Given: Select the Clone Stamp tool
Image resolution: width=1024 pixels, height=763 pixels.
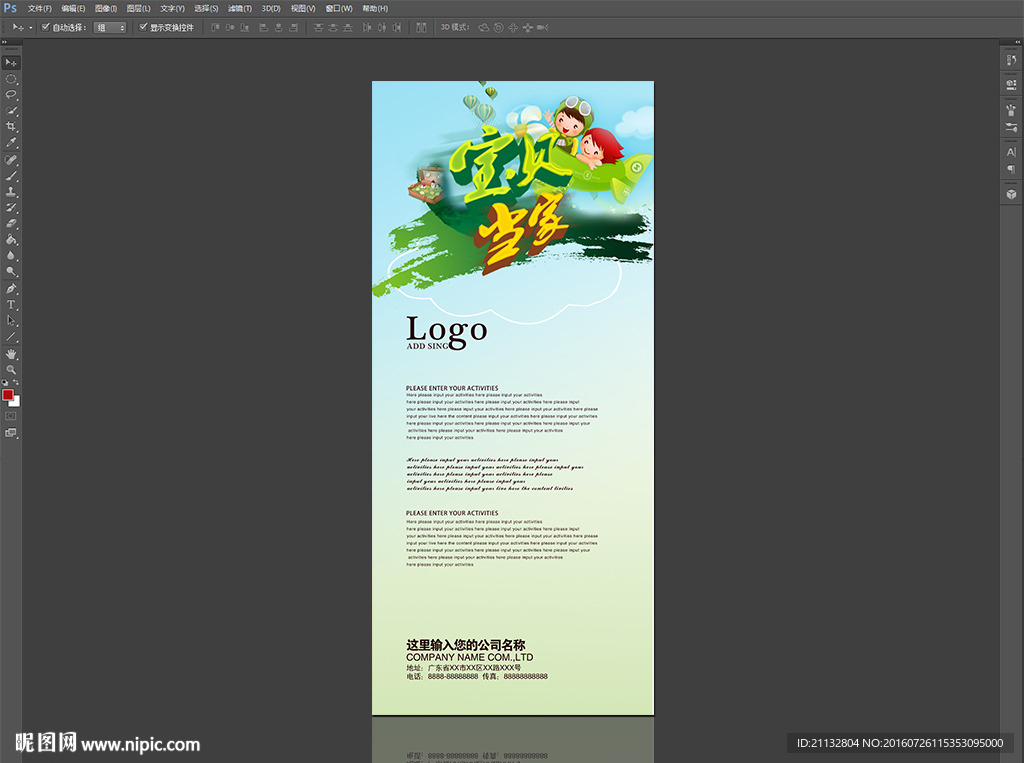Looking at the screenshot, I should [12, 191].
